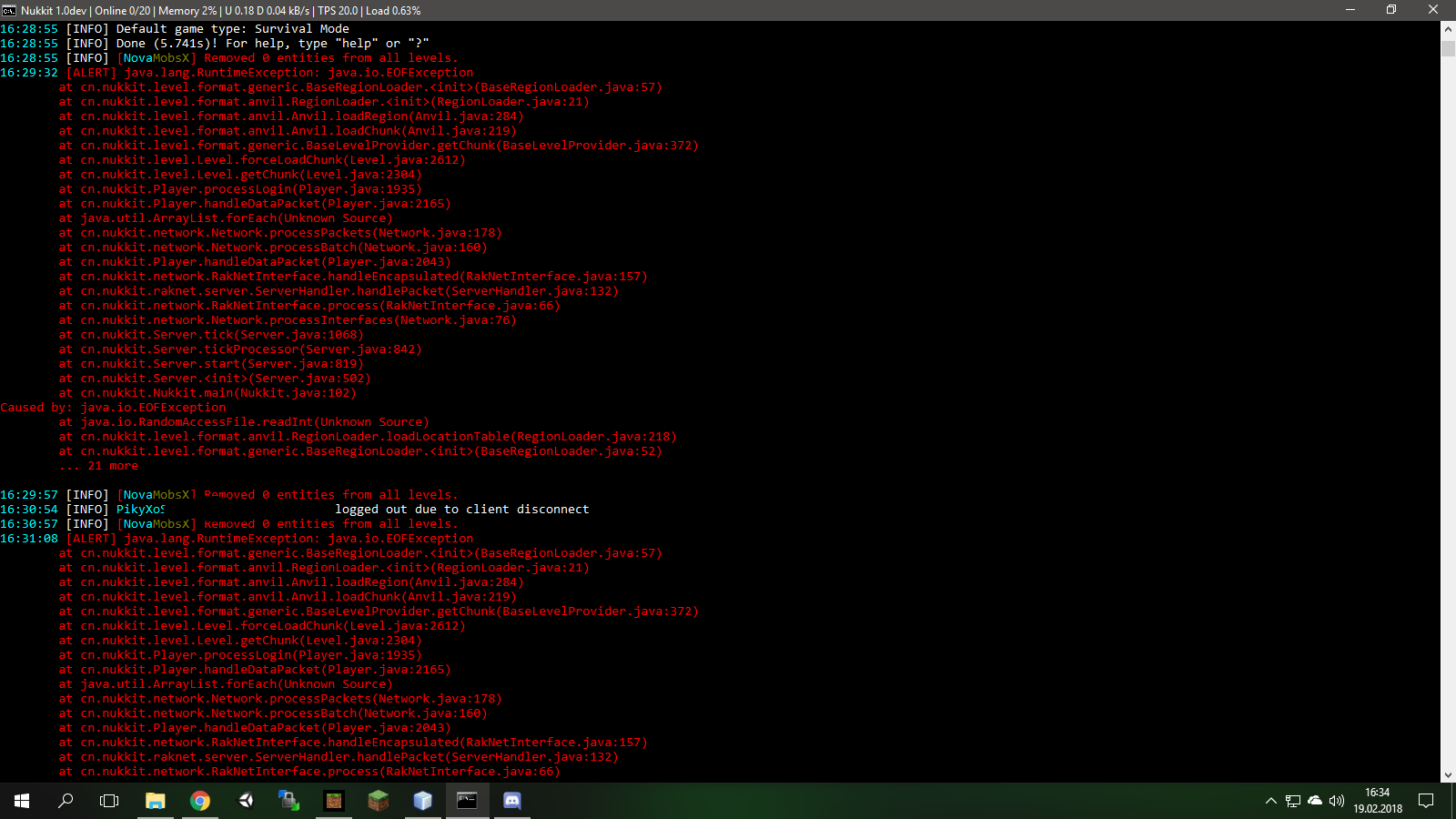The width and height of the screenshot is (1456, 819).
Task: Open Task View
Action: (108, 801)
